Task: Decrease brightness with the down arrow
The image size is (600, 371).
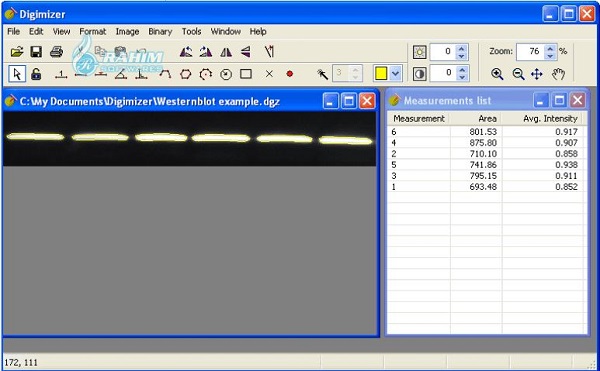Action: point(462,56)
